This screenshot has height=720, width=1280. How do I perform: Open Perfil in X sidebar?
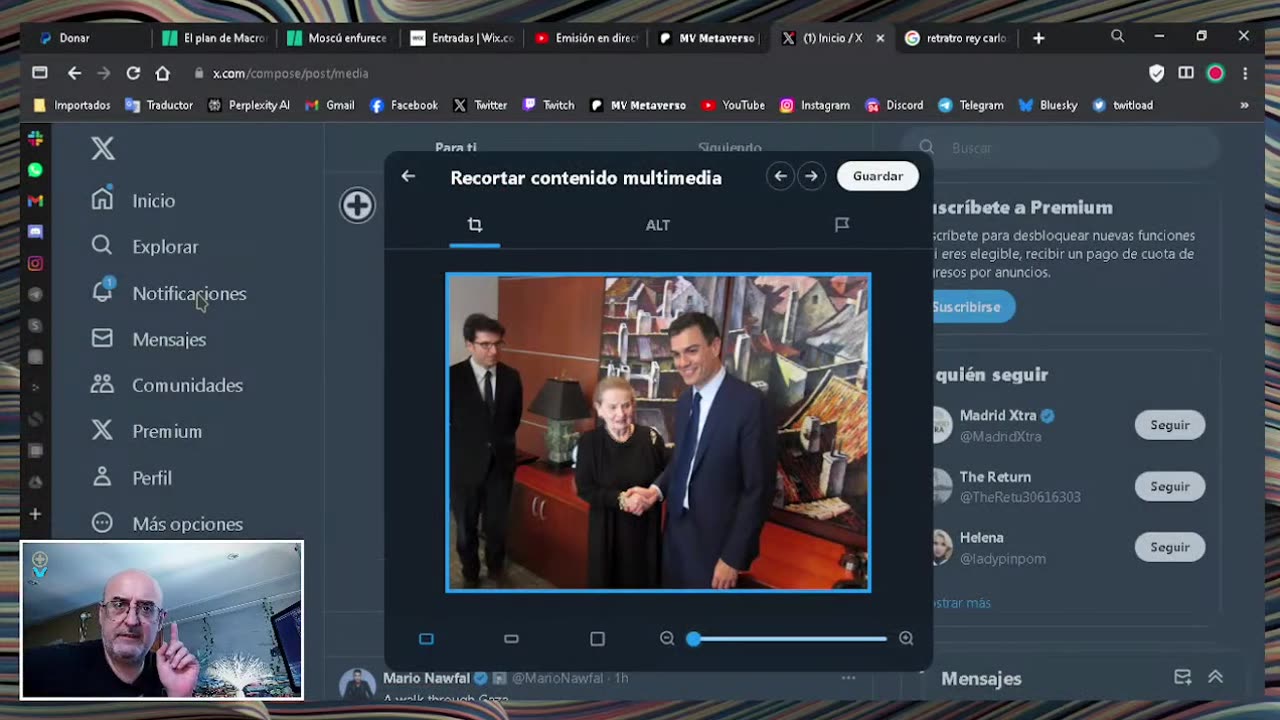click(131, 477)
